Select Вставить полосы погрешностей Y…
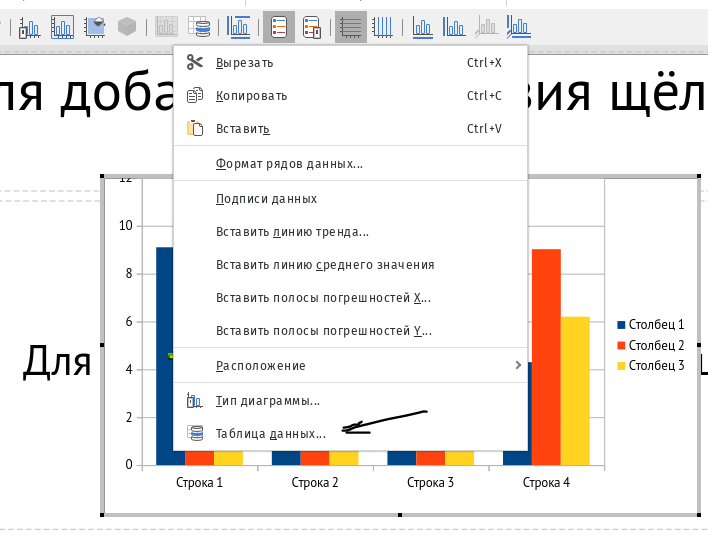 tap(350, 331)
